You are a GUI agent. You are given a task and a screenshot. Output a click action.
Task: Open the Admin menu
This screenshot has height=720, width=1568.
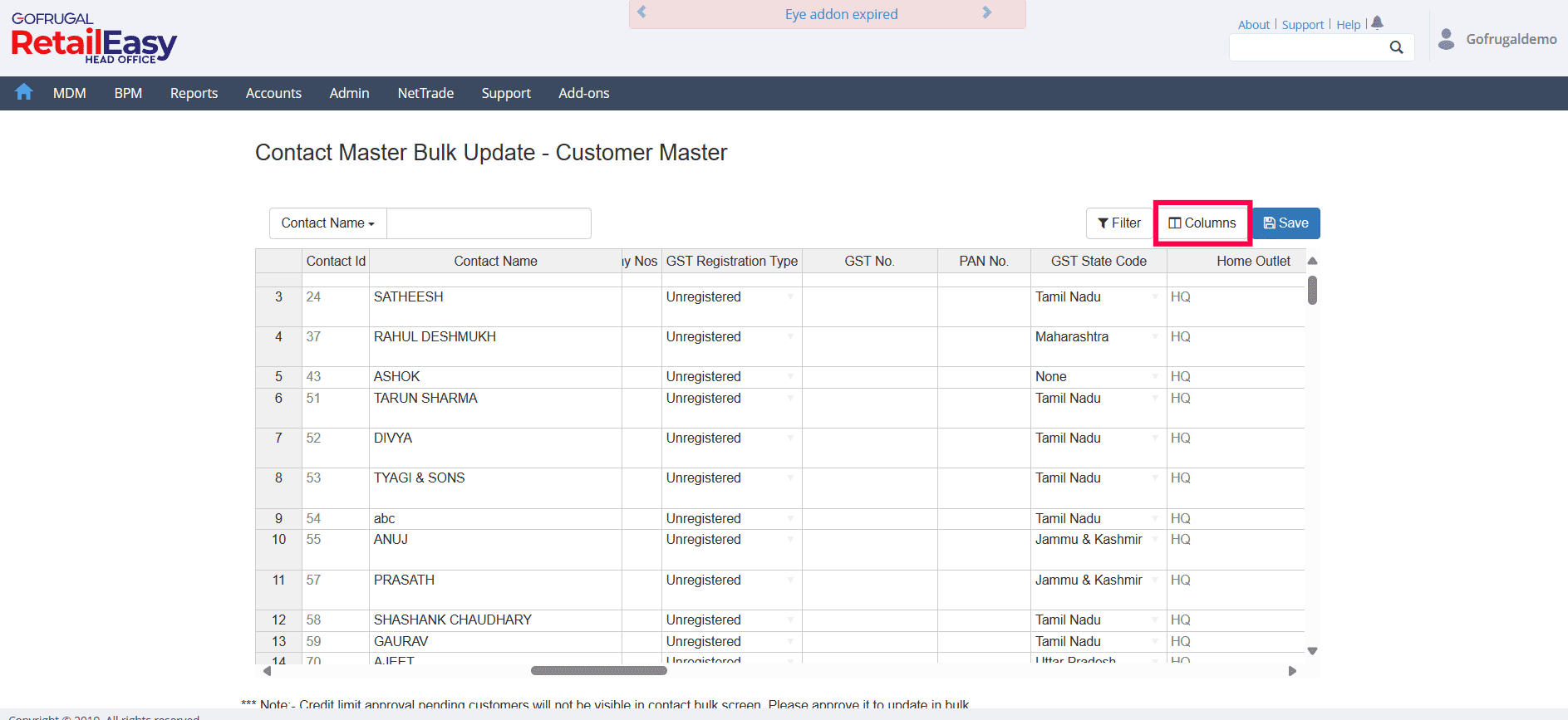pos(349,93)
